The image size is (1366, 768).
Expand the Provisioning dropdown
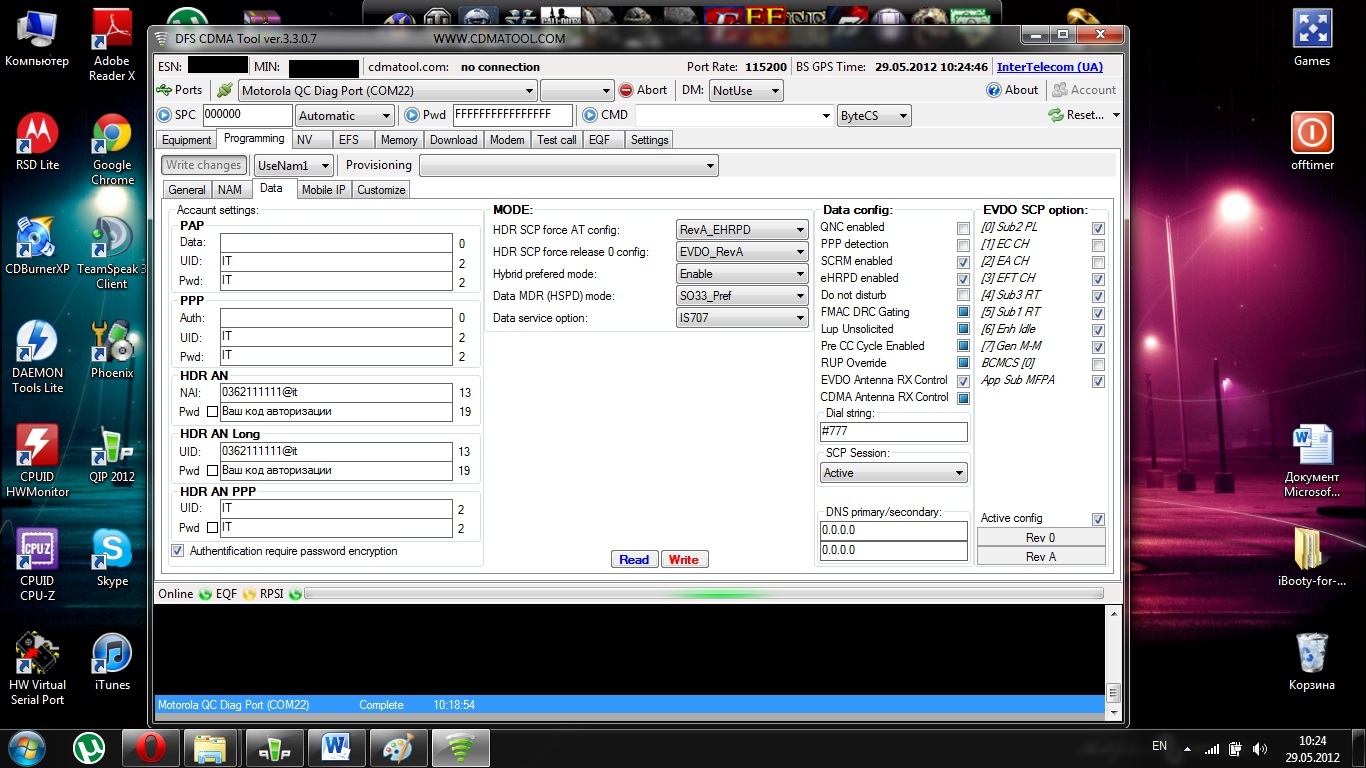click(x=568, y=165)
